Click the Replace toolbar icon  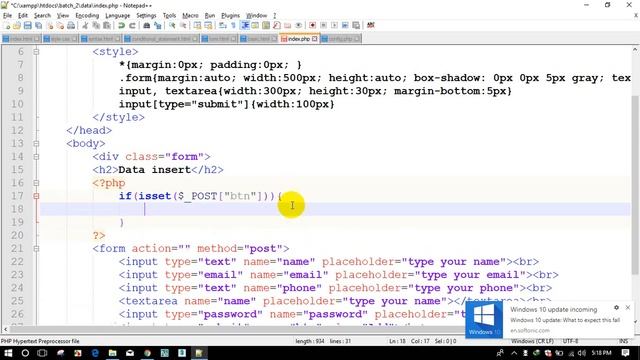(x=158, y=25)
